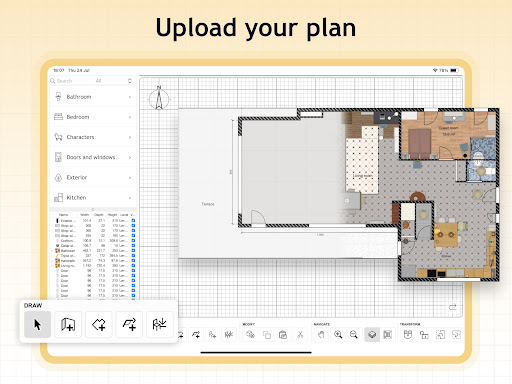
Task: Select the Terrace label on the plan
Action: point(208,204)
